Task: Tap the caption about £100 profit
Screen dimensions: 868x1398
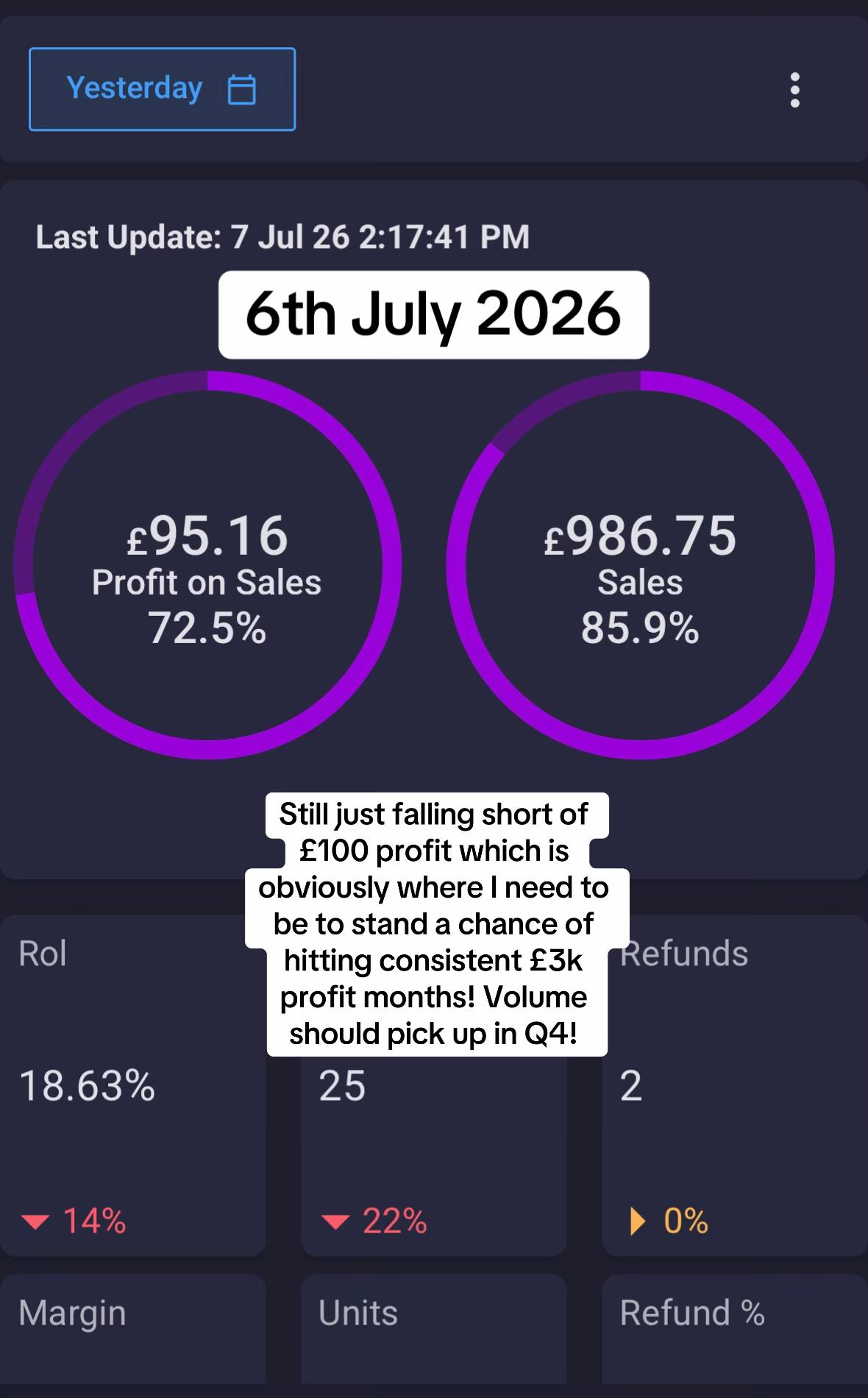Action: tap(434, 924)
